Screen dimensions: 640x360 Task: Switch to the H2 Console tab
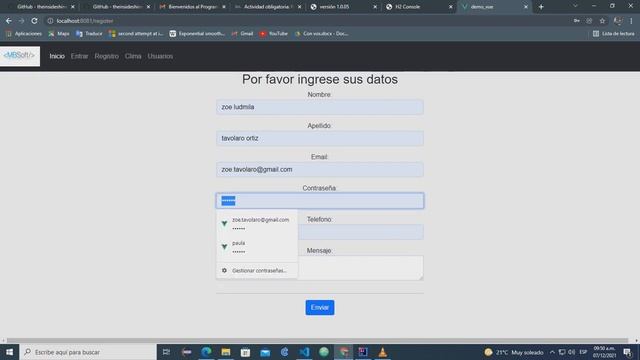point(419,7)
